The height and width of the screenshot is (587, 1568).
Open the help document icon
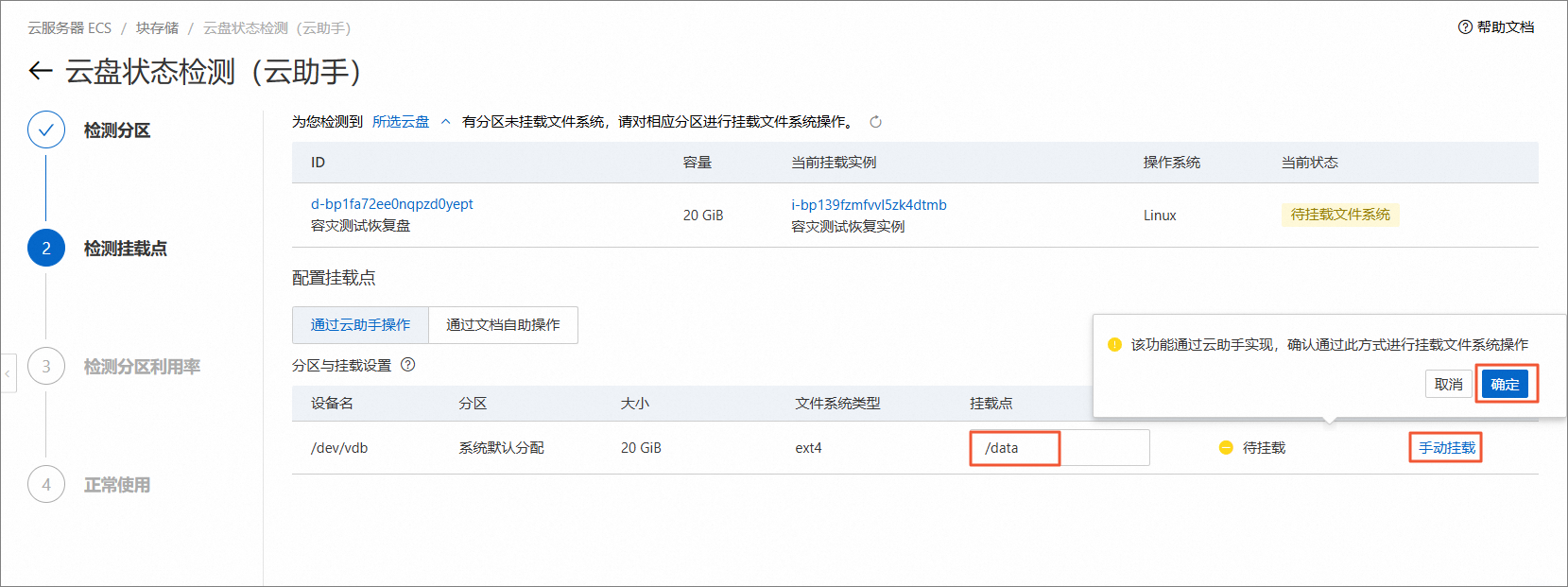(1465, 27)
